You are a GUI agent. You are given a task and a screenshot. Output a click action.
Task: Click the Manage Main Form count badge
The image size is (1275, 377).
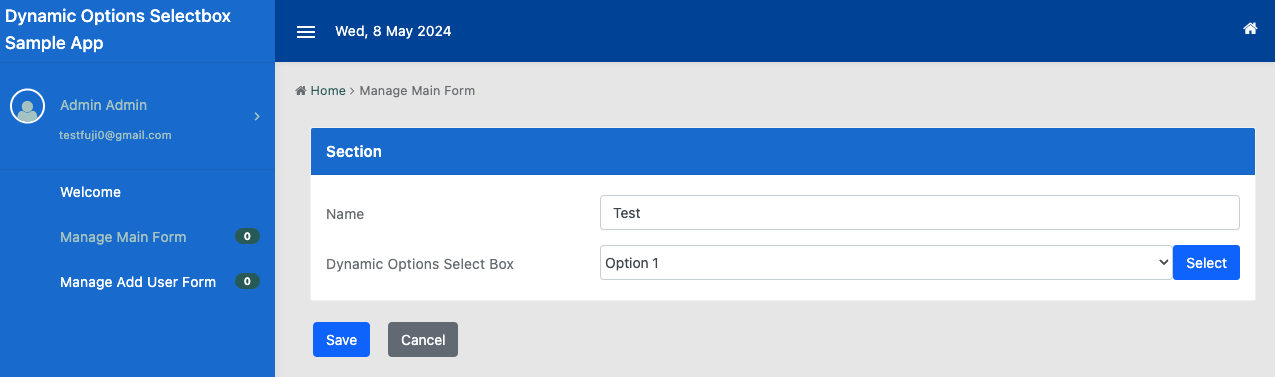click(247, 237)
